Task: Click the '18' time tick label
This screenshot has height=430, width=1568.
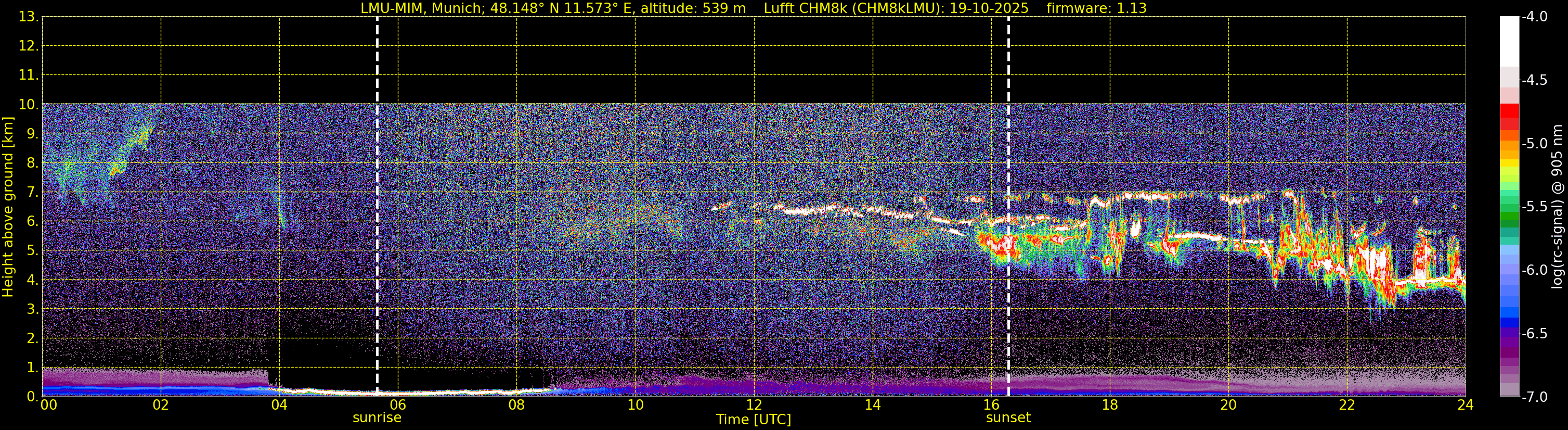Action: [1110, 405]
